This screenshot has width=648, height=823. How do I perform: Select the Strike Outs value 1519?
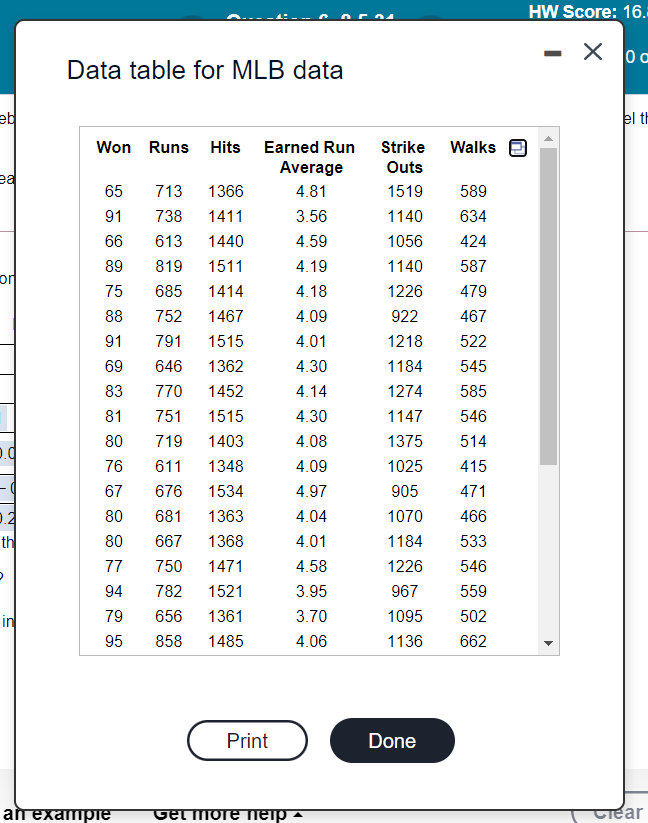pos(405,191)
